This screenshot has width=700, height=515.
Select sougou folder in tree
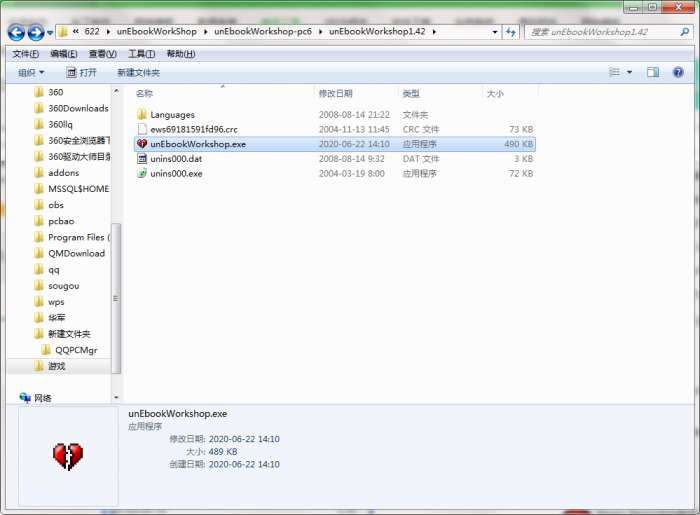[x=63, y=286]
